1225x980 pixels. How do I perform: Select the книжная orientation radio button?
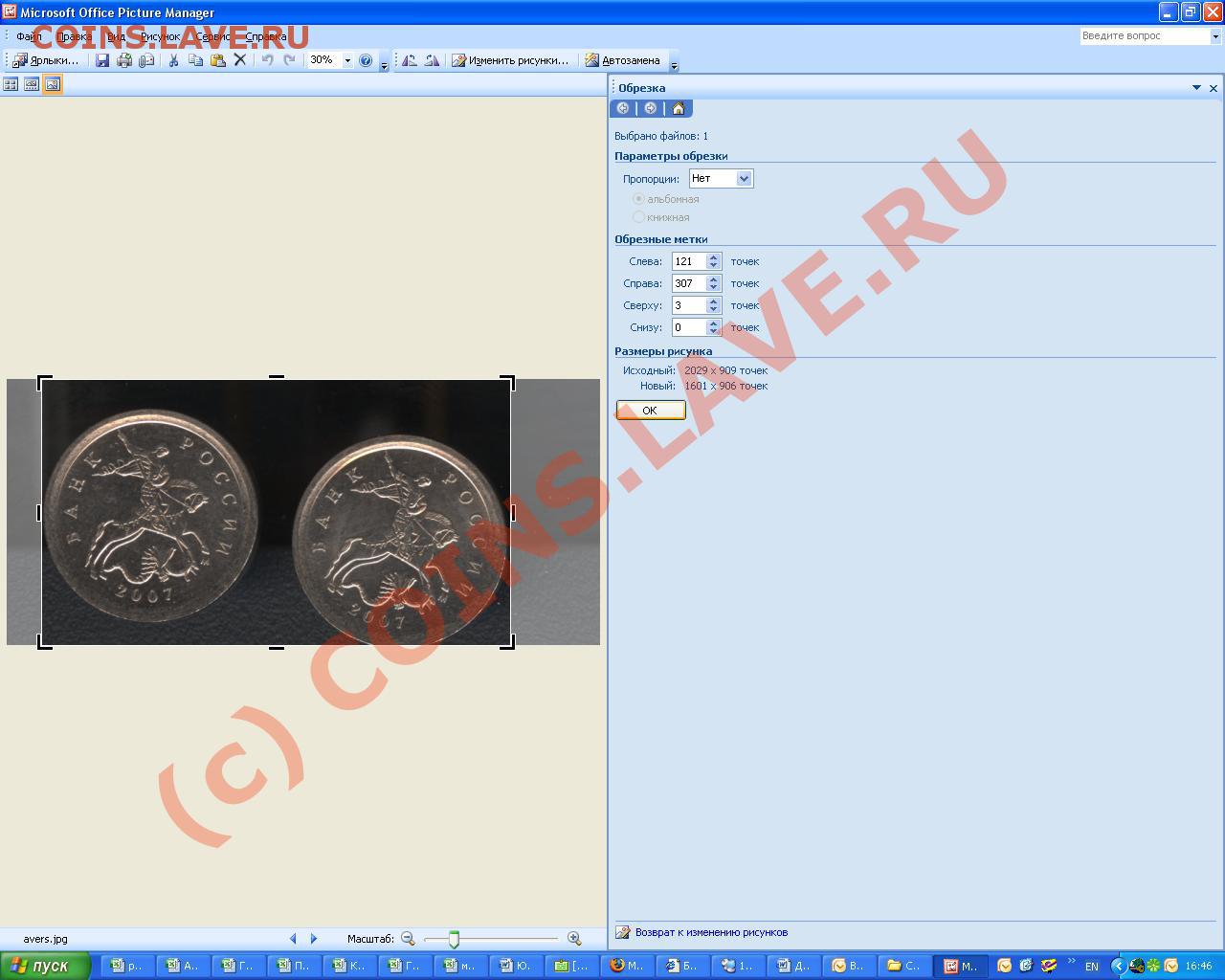tap(638, 217)
